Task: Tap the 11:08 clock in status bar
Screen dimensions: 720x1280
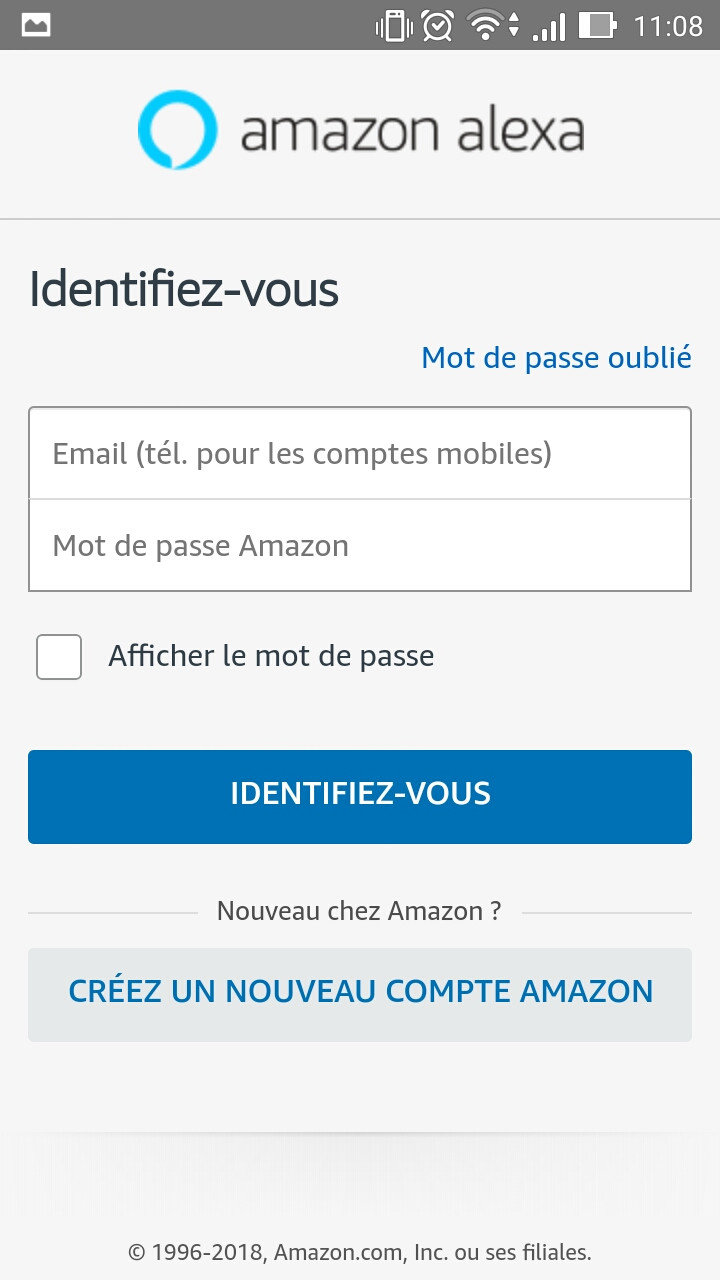Action: coord(668,25)
